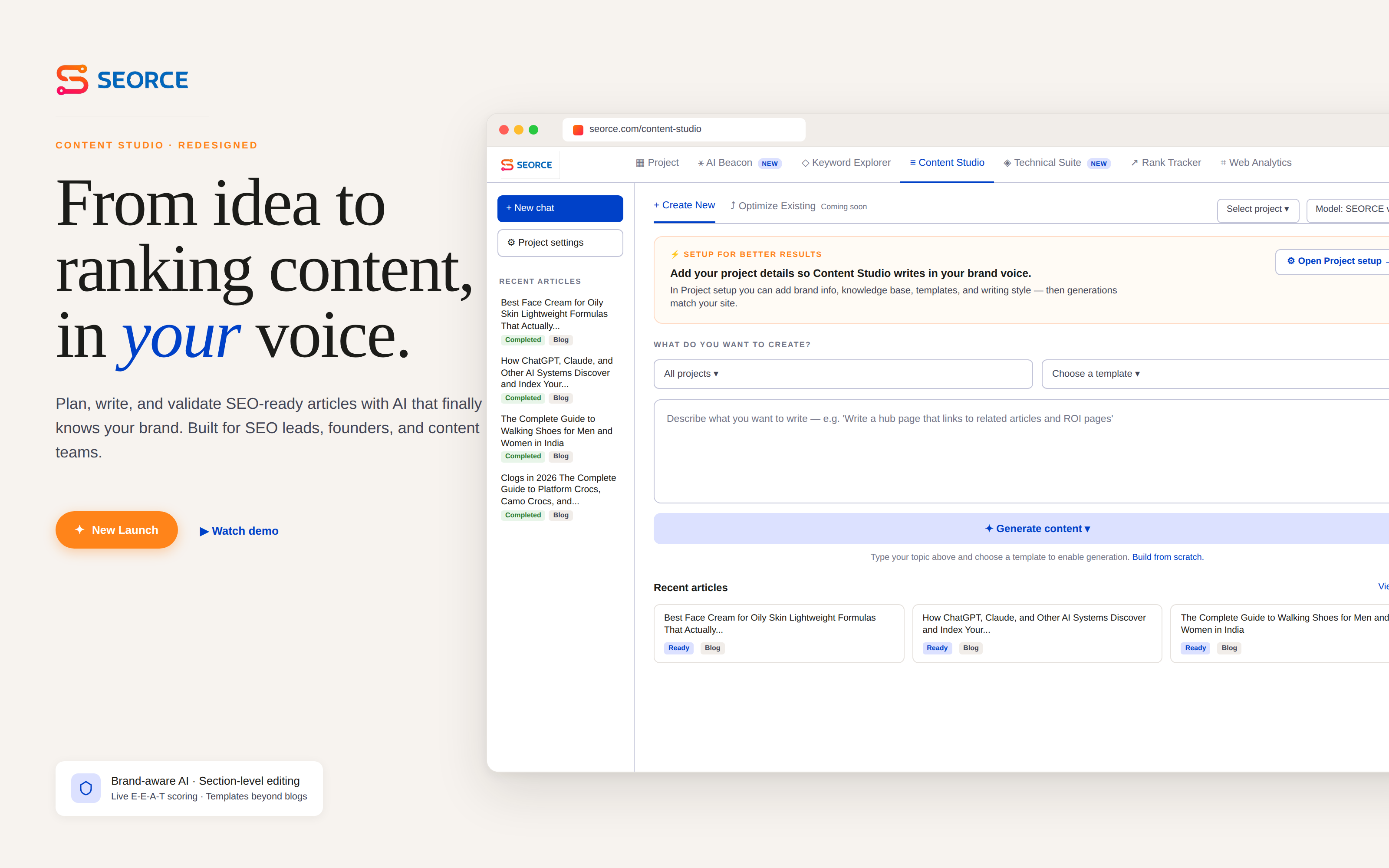The image size is (1389, 868).
Task: Click the Completed badge under Clogs in 2026
Action: point(522,516)
